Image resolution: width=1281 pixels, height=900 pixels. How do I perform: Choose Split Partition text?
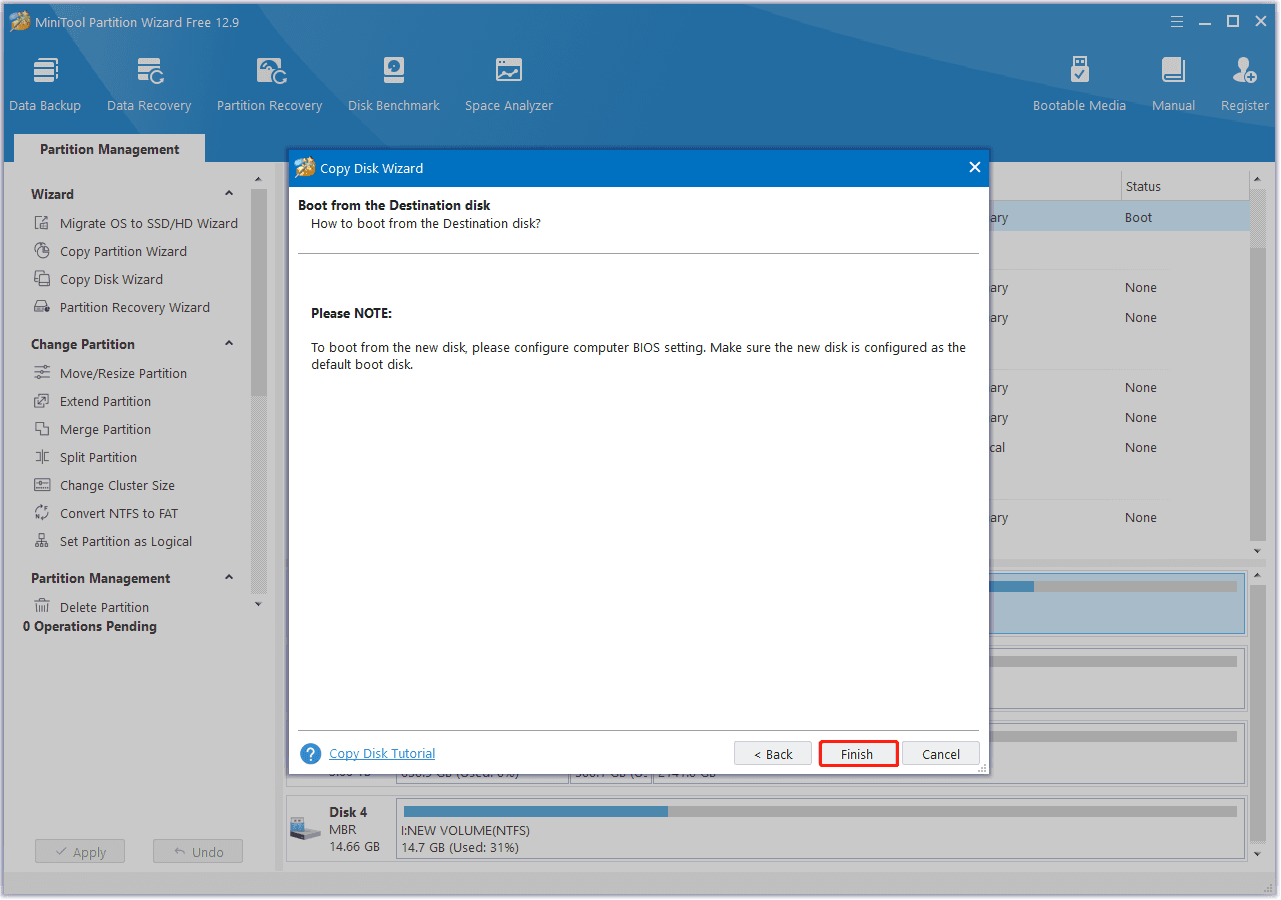[98, 457]
